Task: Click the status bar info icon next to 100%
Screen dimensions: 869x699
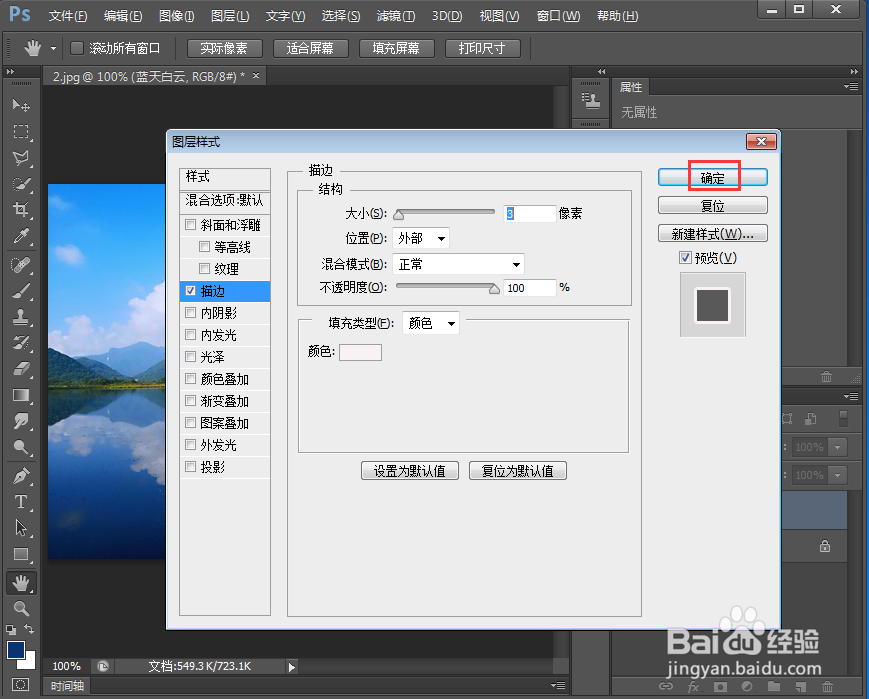Action: point(103,666)
